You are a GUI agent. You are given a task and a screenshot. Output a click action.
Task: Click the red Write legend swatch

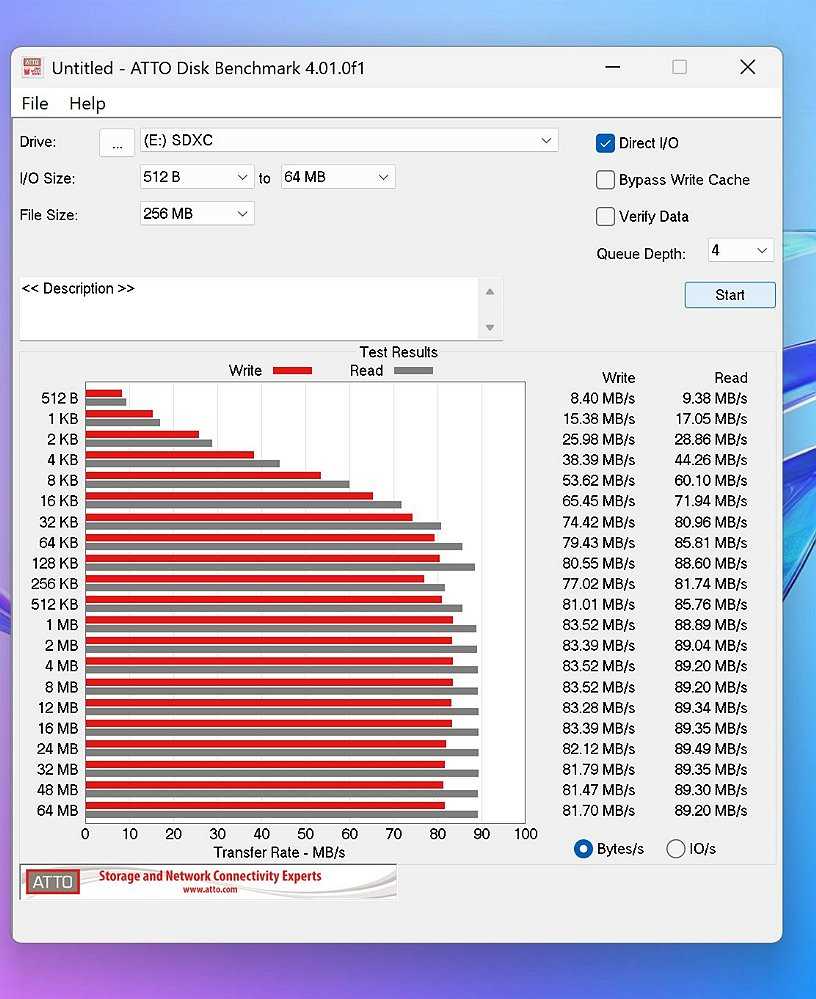292,371
